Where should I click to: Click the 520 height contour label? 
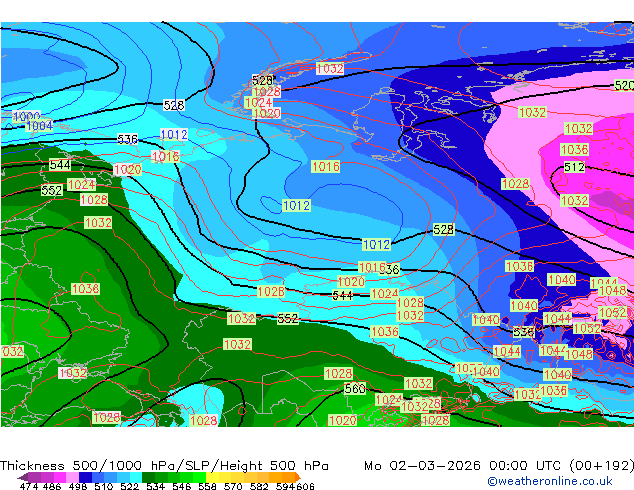[624, 85]
